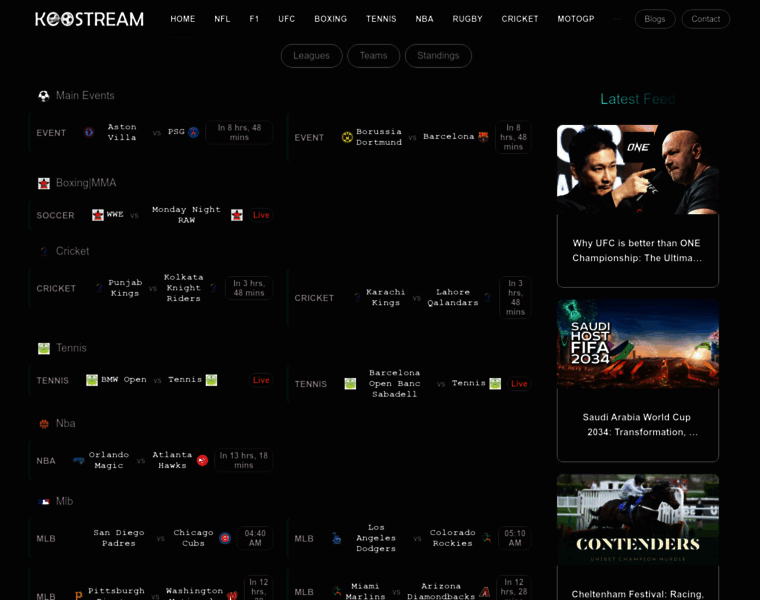
Task: Click the Kolkata Knight Riders icon
Action: coord(213,288)
